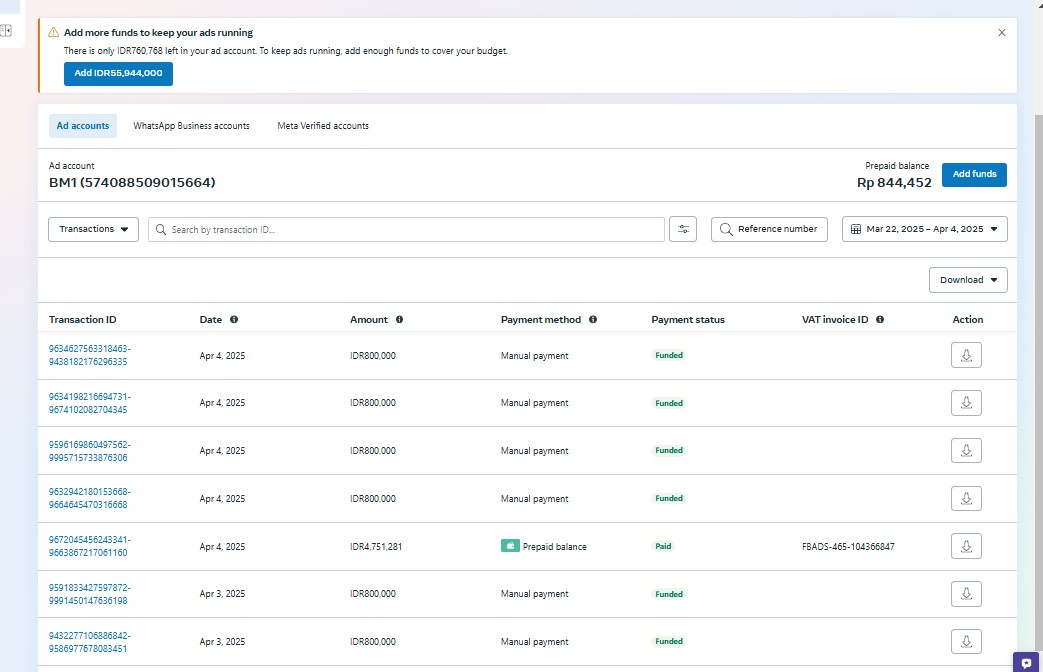Image resolution: width=1043 pixels, height=672 pixels.
Task: Select the Ad accounts tab
Action: [83, 126]
